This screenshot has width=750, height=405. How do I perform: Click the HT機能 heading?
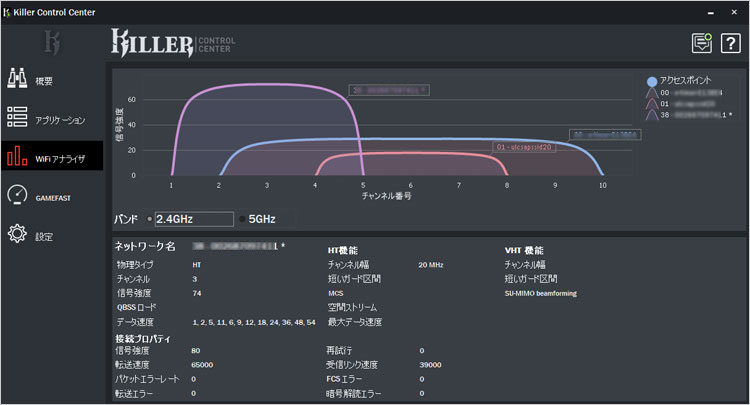click(342, 251)
